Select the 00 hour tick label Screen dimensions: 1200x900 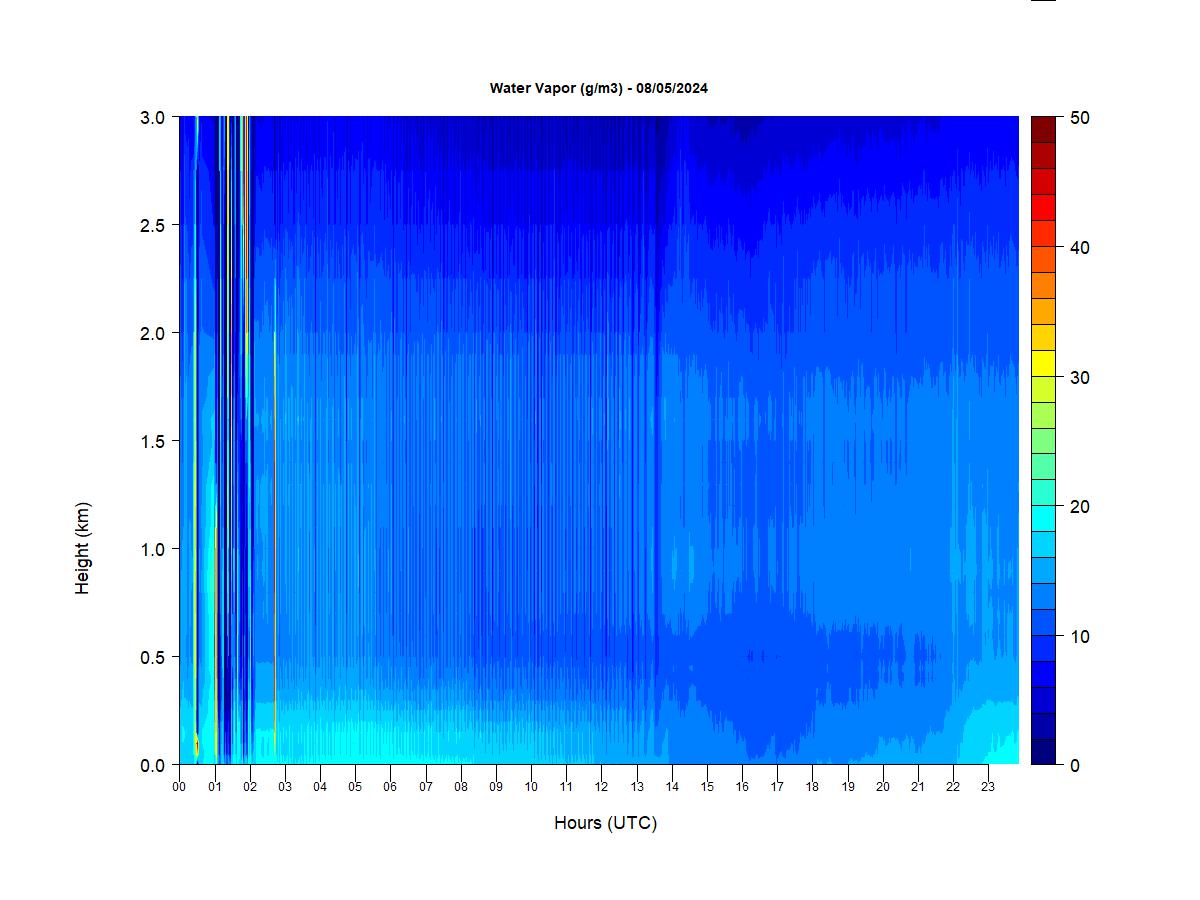click(x=179, y=786)
